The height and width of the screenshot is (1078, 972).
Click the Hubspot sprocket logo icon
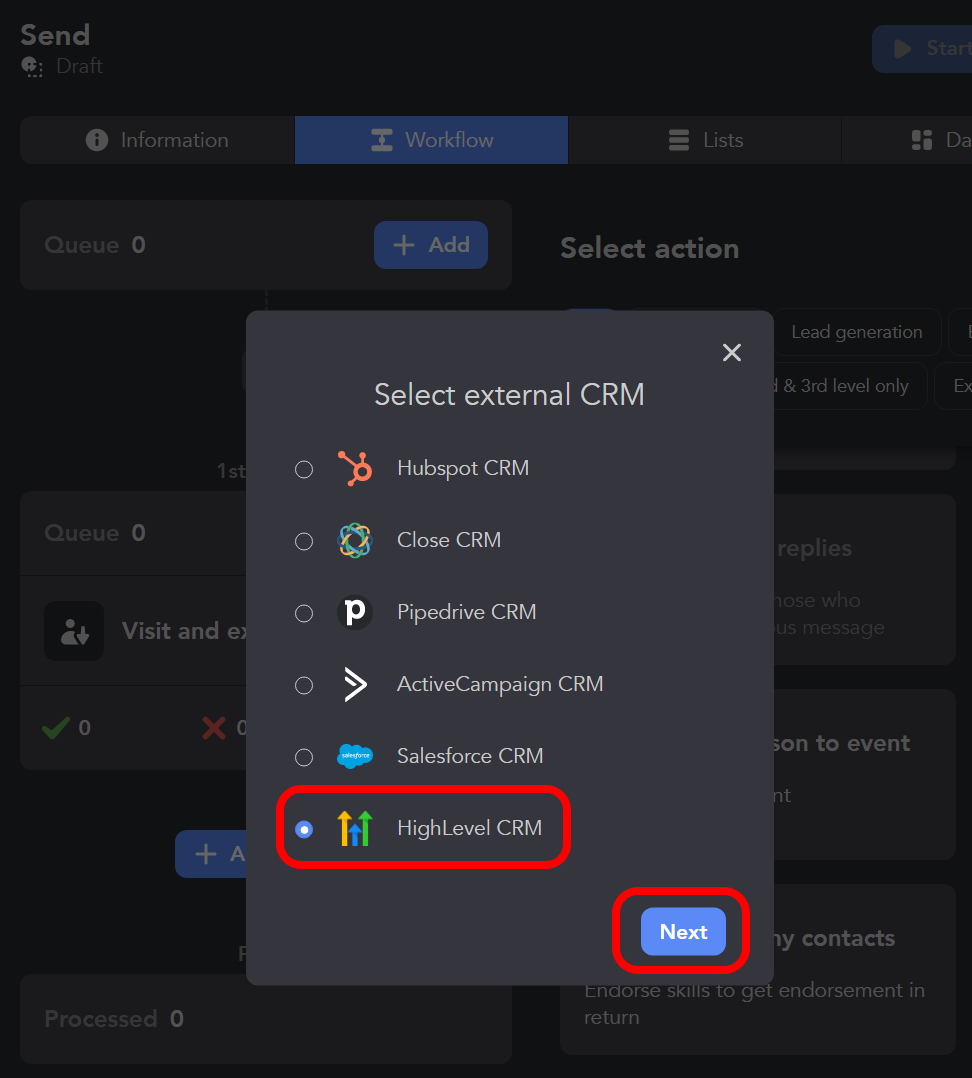(355, 468)
